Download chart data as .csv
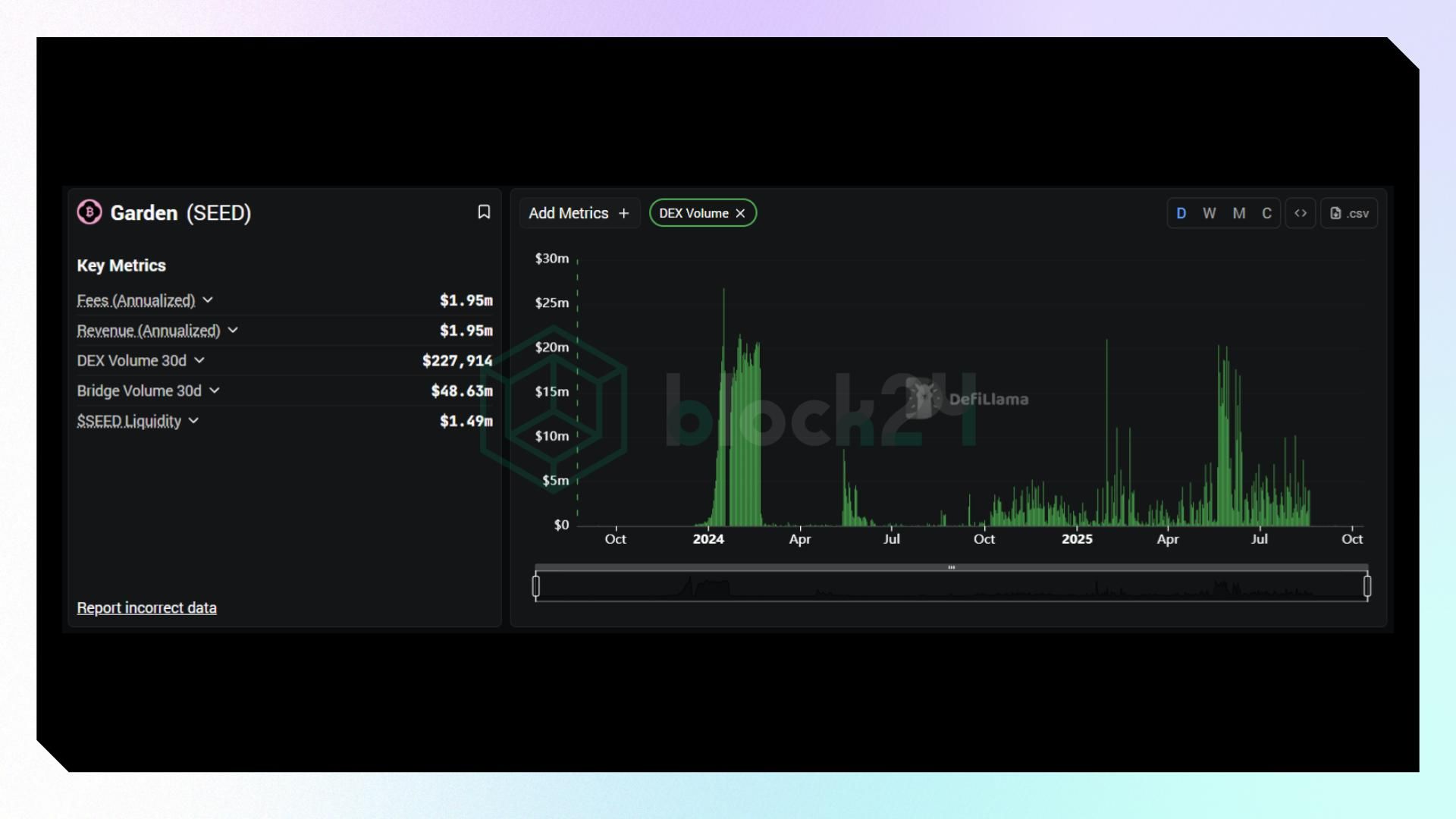This screenshot has width=1456, height=819. point(1349,213)
